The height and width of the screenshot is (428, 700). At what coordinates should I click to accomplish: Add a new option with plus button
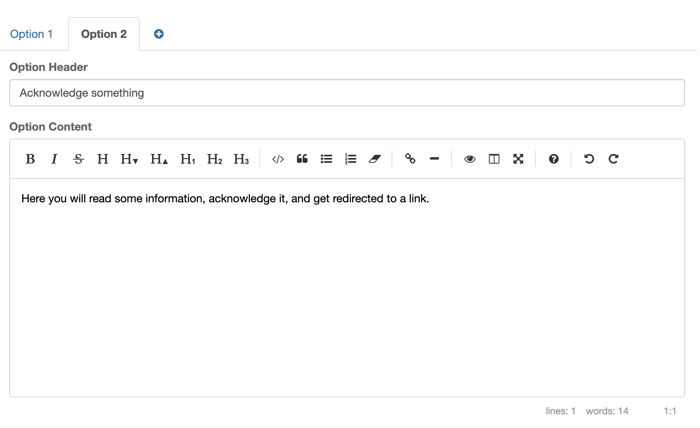pos(159,34)
